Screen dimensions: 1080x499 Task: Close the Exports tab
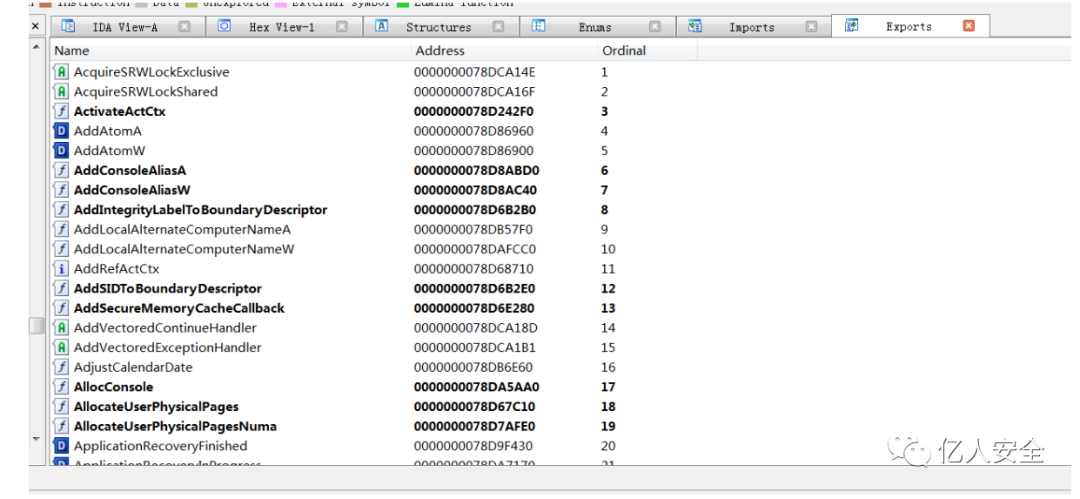point(969,26)
